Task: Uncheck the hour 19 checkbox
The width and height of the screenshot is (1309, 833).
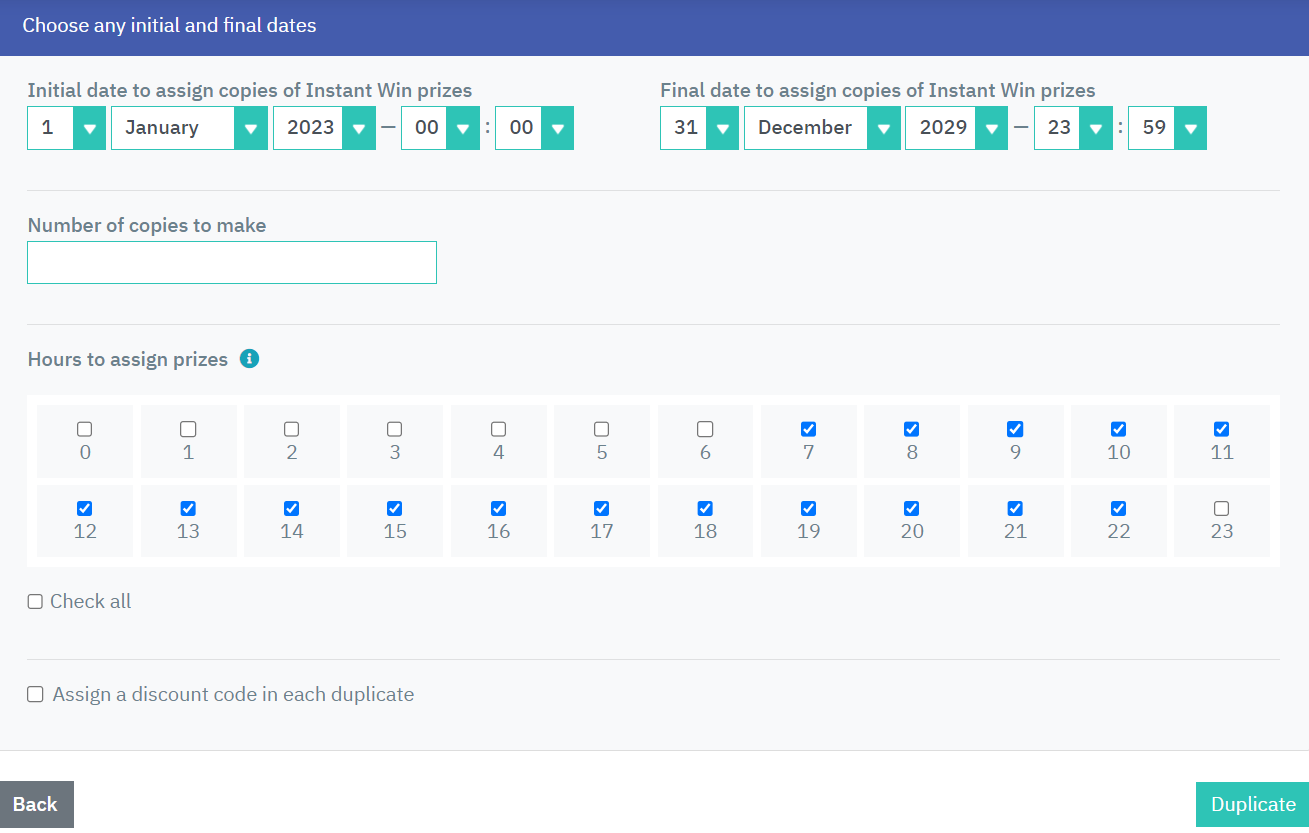Action: (x=808, y=508)
